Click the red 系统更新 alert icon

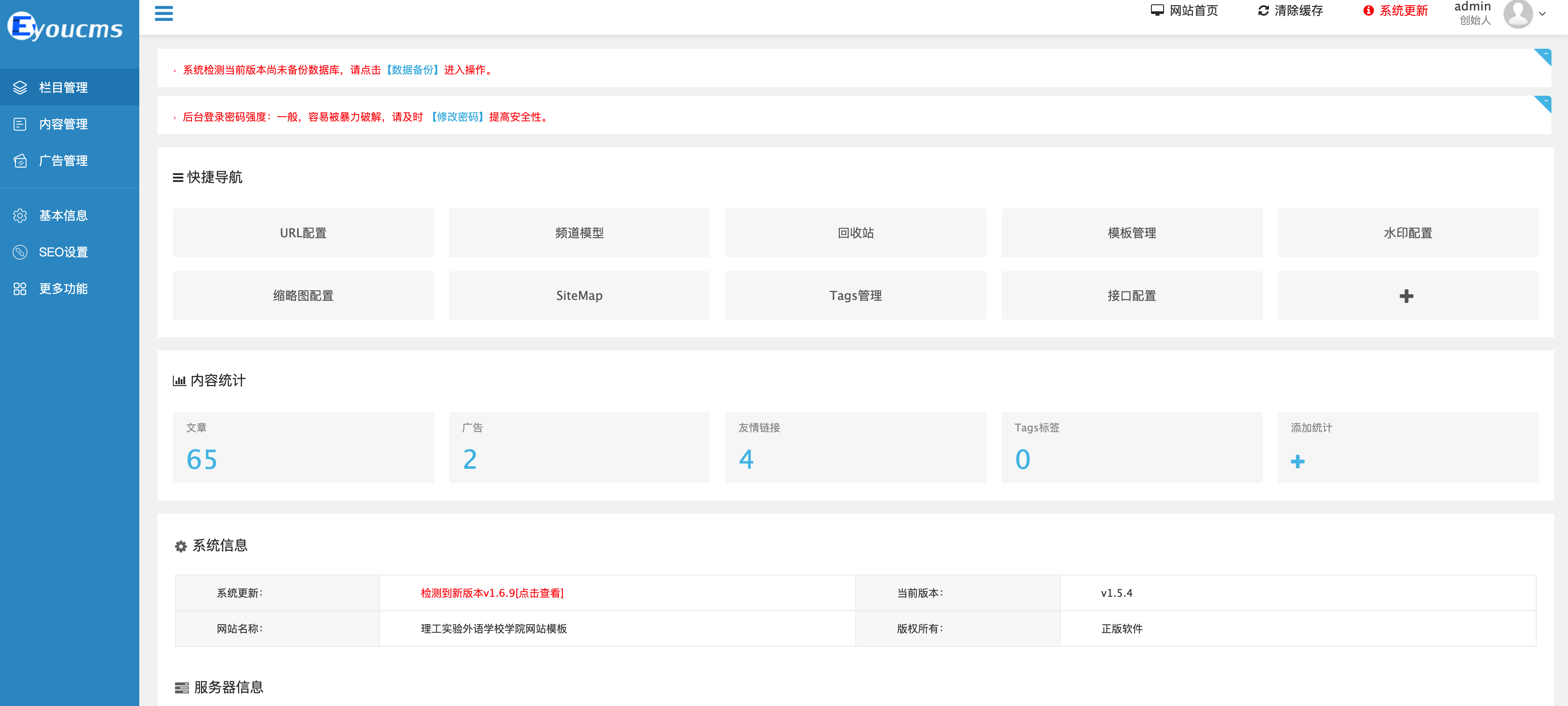click(x=1368, y=10)
